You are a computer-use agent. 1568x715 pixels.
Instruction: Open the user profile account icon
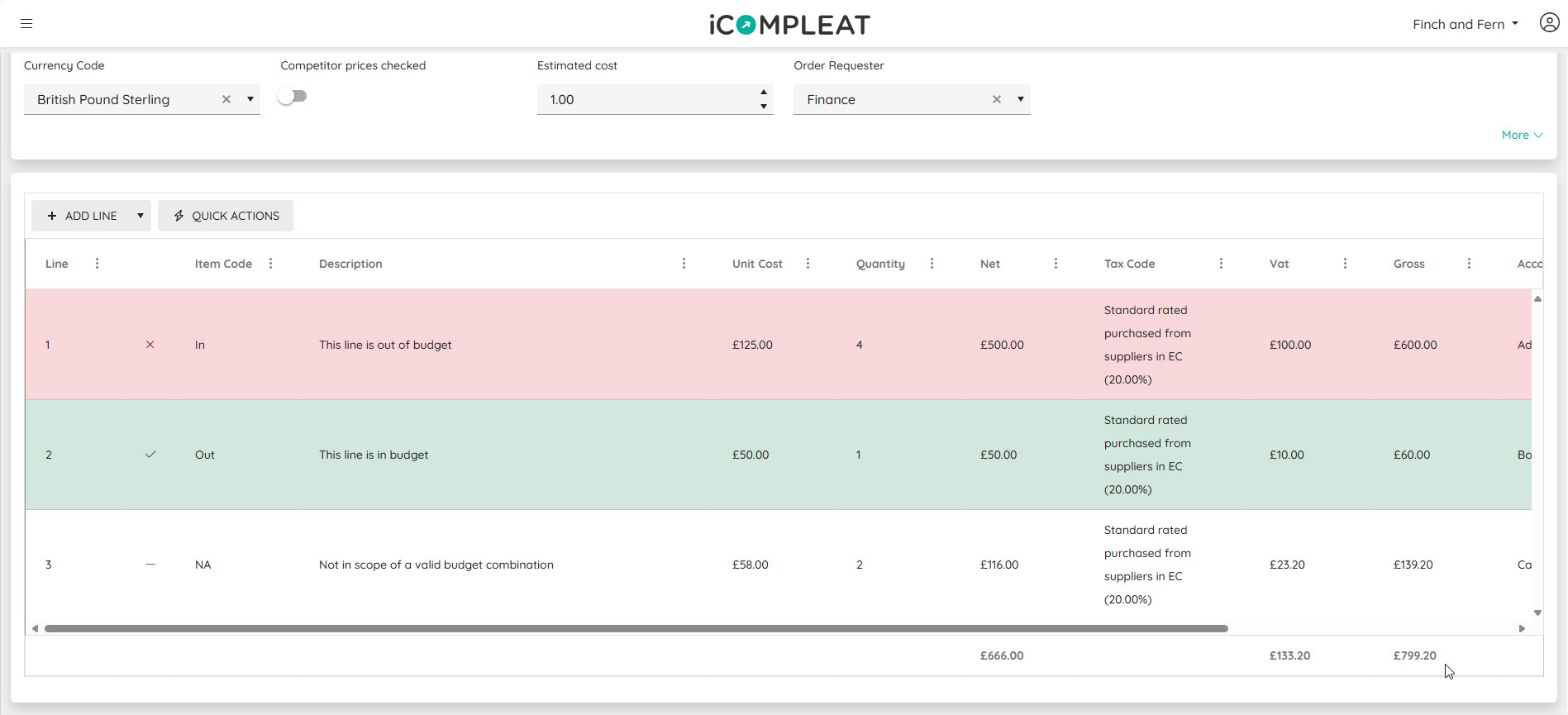1549,23
